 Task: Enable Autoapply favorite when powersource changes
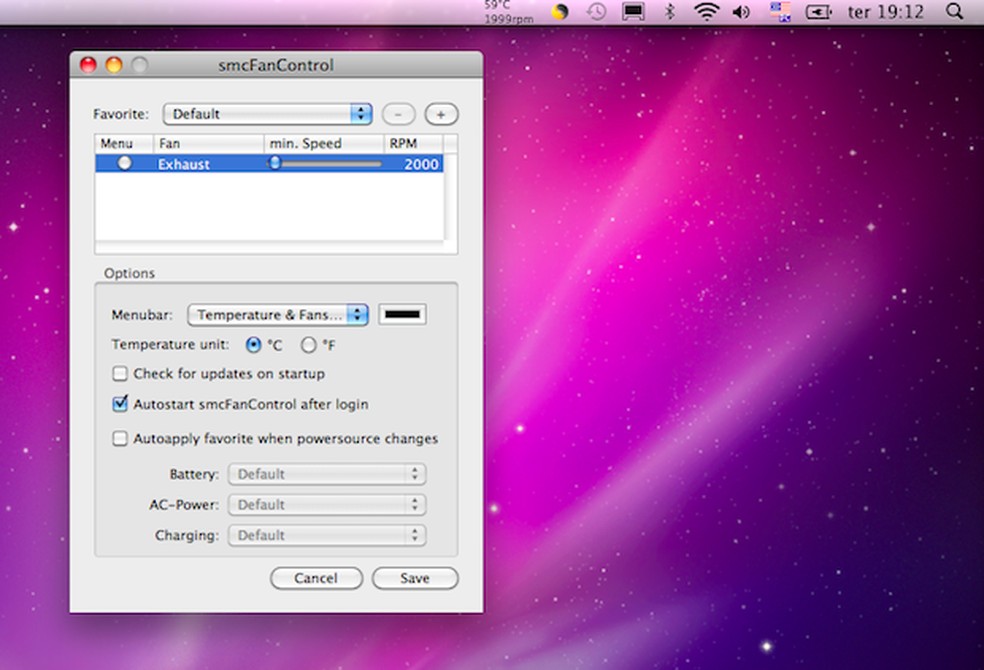pos(120,439)
